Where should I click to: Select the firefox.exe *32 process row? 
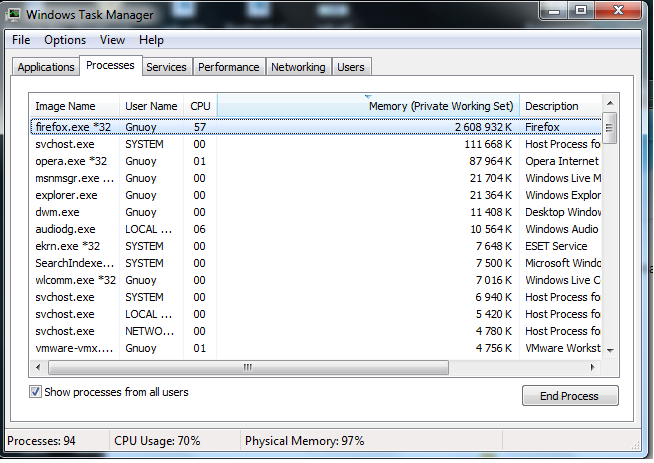click(316, 127)
